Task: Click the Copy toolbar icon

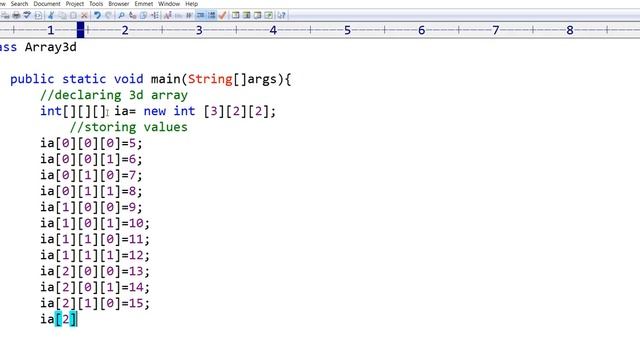Action: (62, 16)
